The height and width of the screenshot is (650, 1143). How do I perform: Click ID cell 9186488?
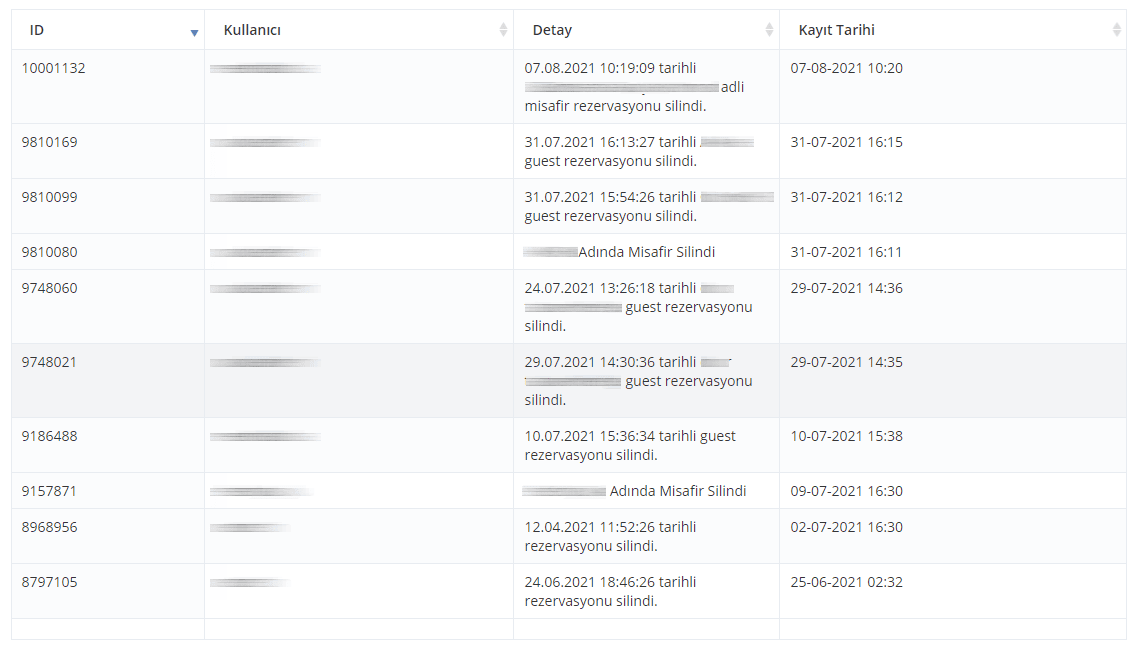tap(50, 436)
